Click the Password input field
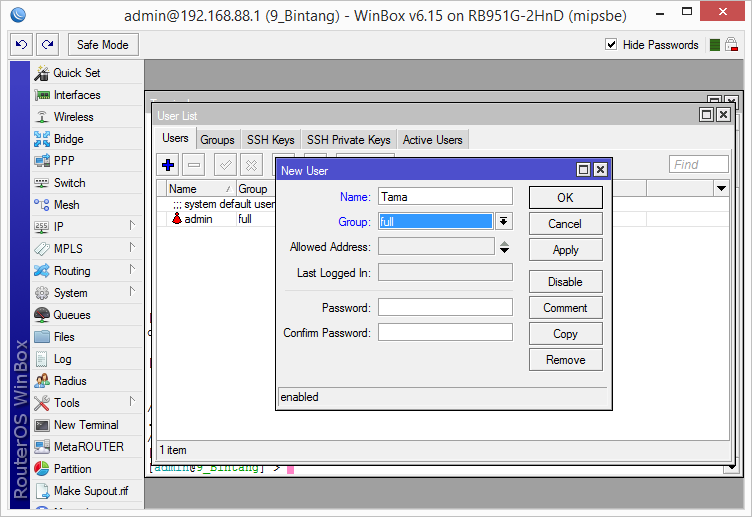Image resolution: width=752 pixels, height=517 pixels. [x=445, y=307]
